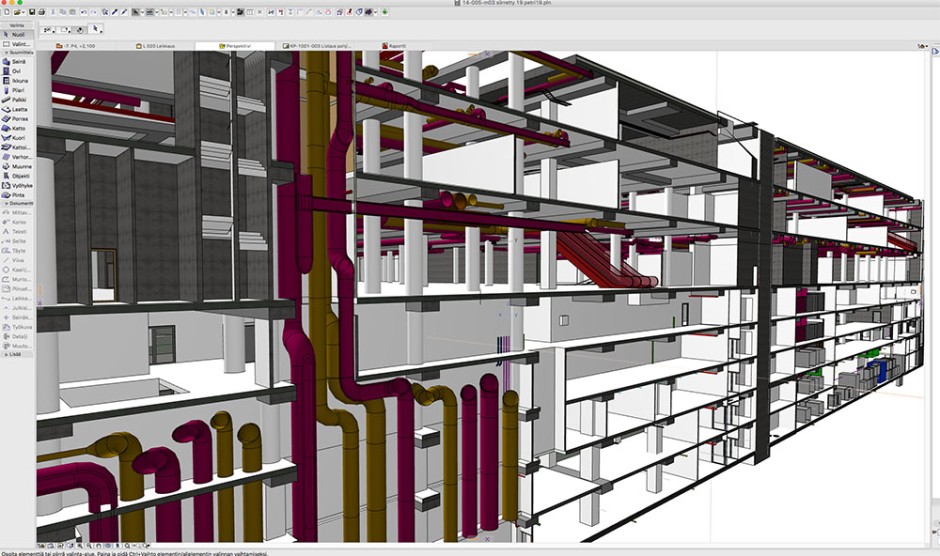Select the Valinta-alue marquee tool

[17, 44]
